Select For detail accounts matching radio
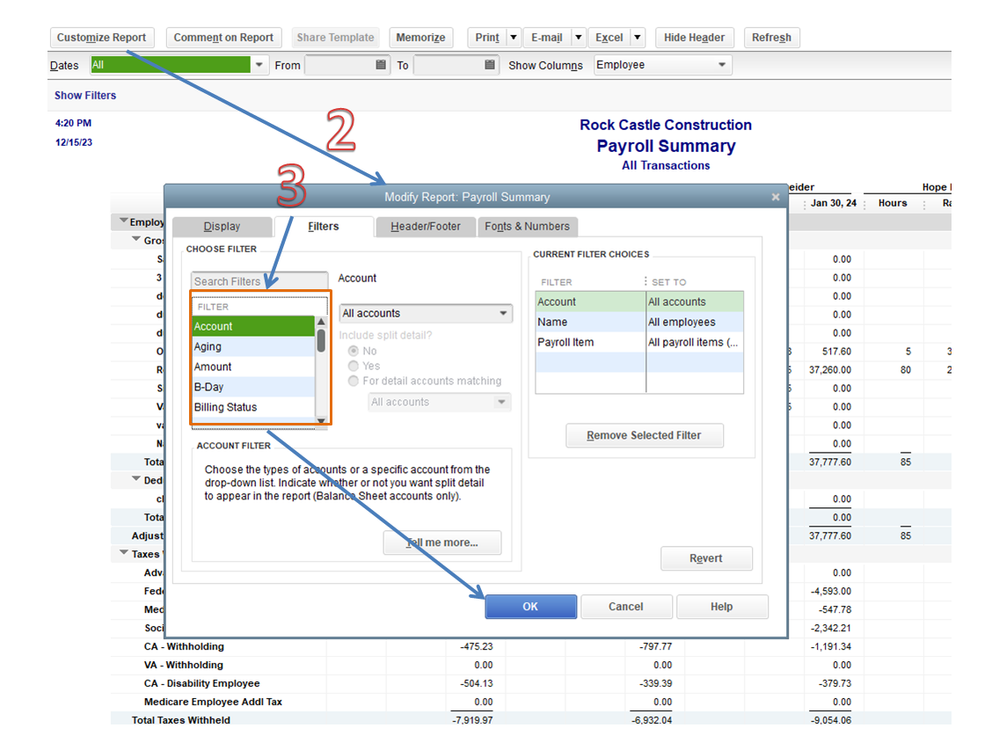The image size is (999, 749). tap(353, 381)
